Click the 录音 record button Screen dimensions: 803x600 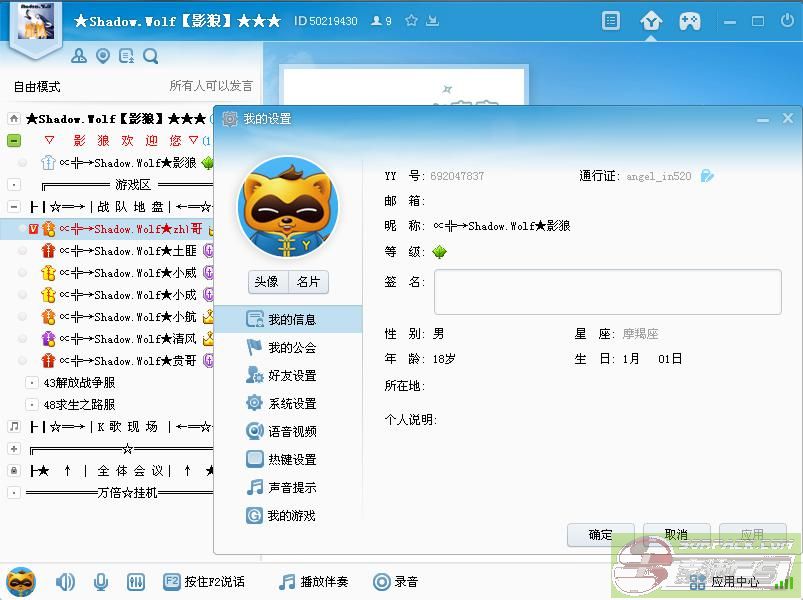tap(395, 582)
